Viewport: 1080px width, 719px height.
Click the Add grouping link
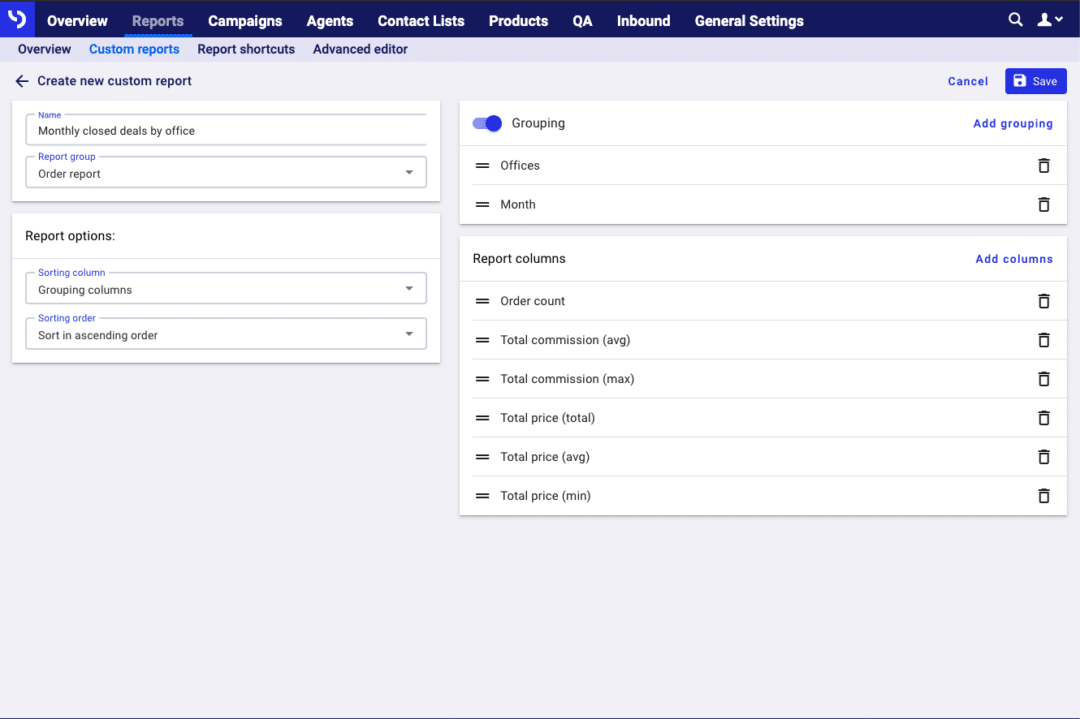(x=1013, y=123)
